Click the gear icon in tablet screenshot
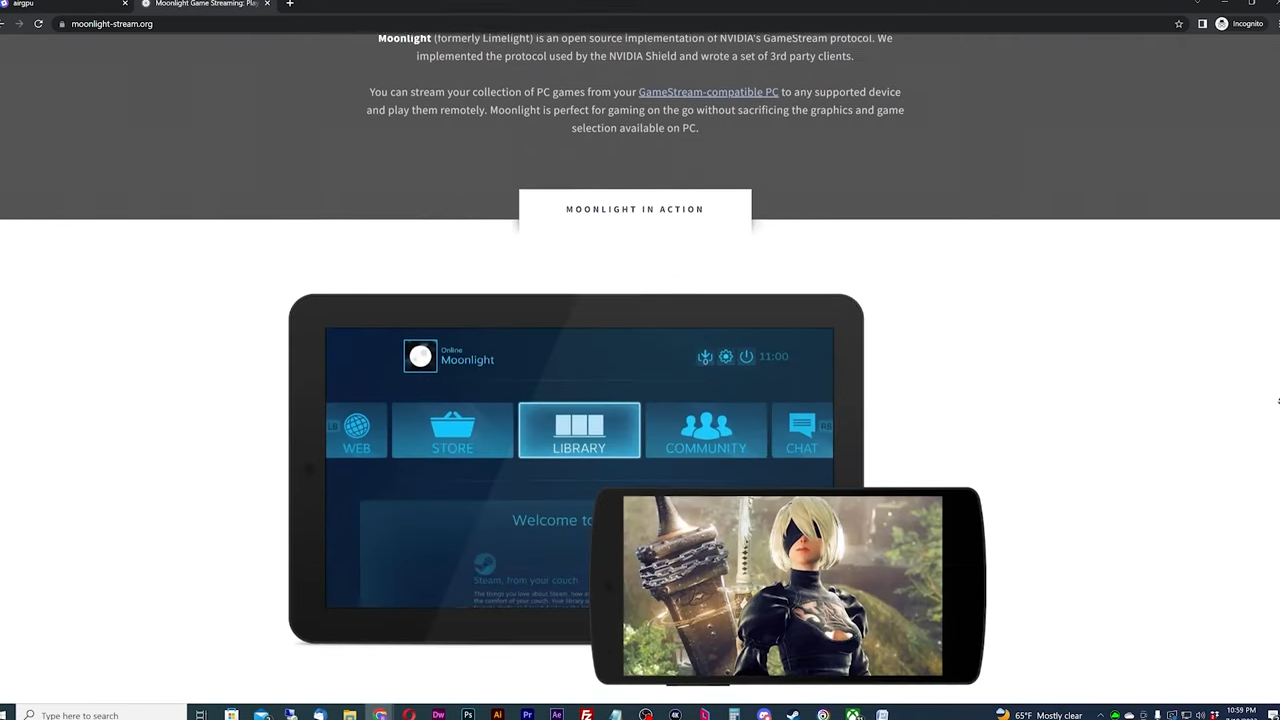This screenshot has height=720, width=1280. (x=726, y=356)
